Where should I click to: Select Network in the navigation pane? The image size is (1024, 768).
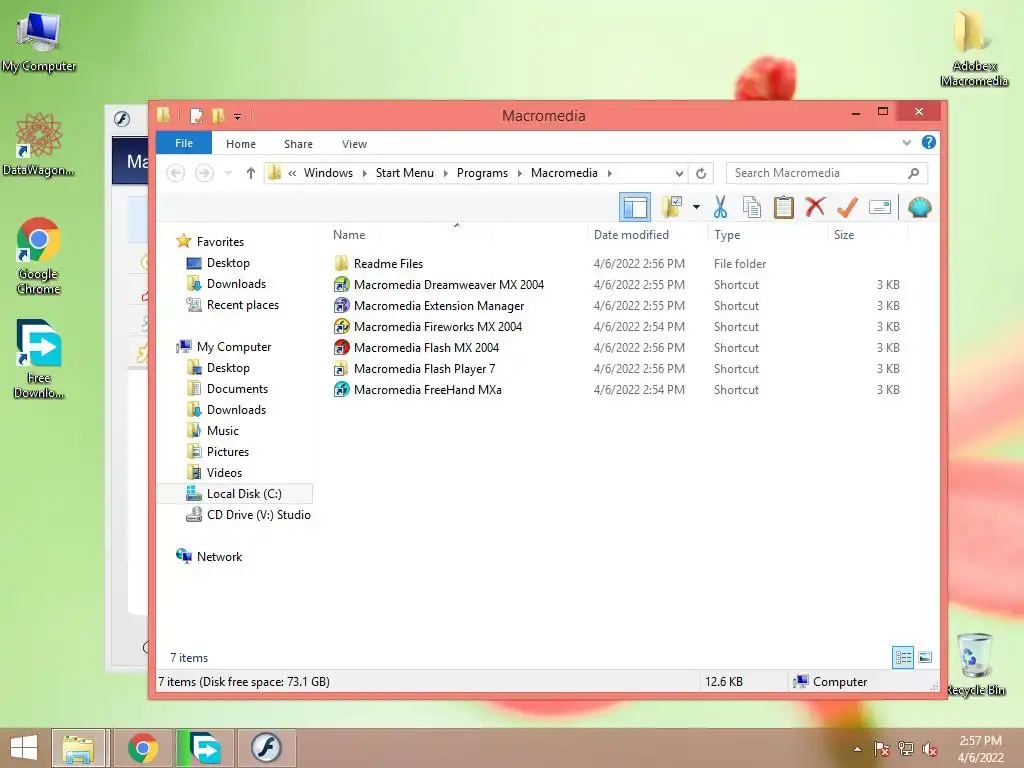pos(219,557)
